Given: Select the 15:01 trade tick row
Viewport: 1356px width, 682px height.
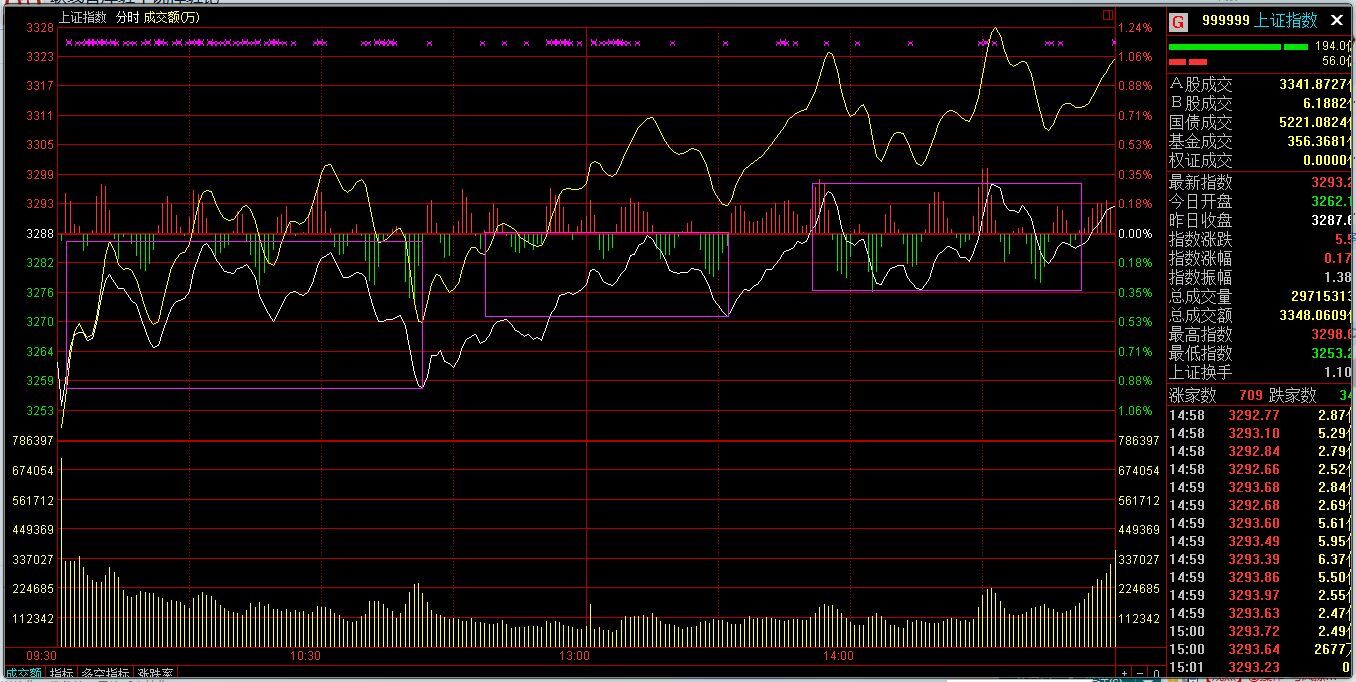Looking at the screenshot, I should [1260, 667].
